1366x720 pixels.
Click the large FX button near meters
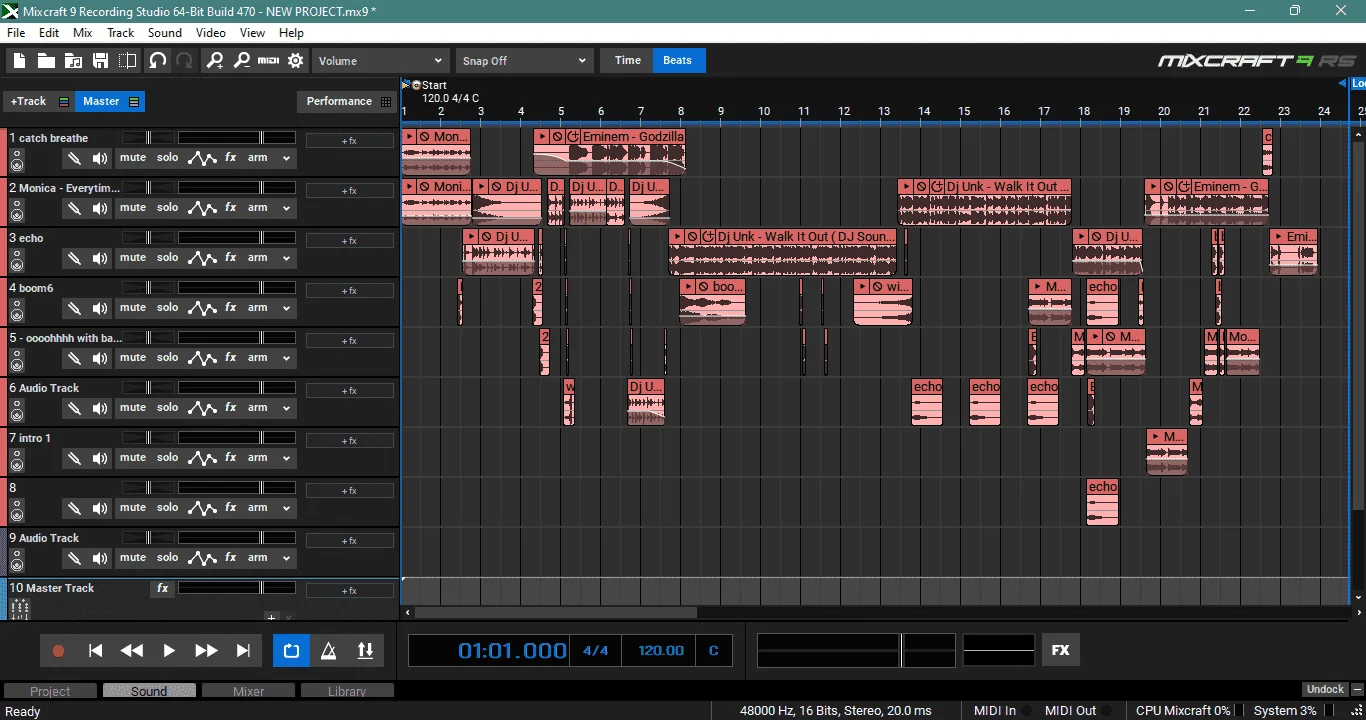click(x=1061, y=650)
